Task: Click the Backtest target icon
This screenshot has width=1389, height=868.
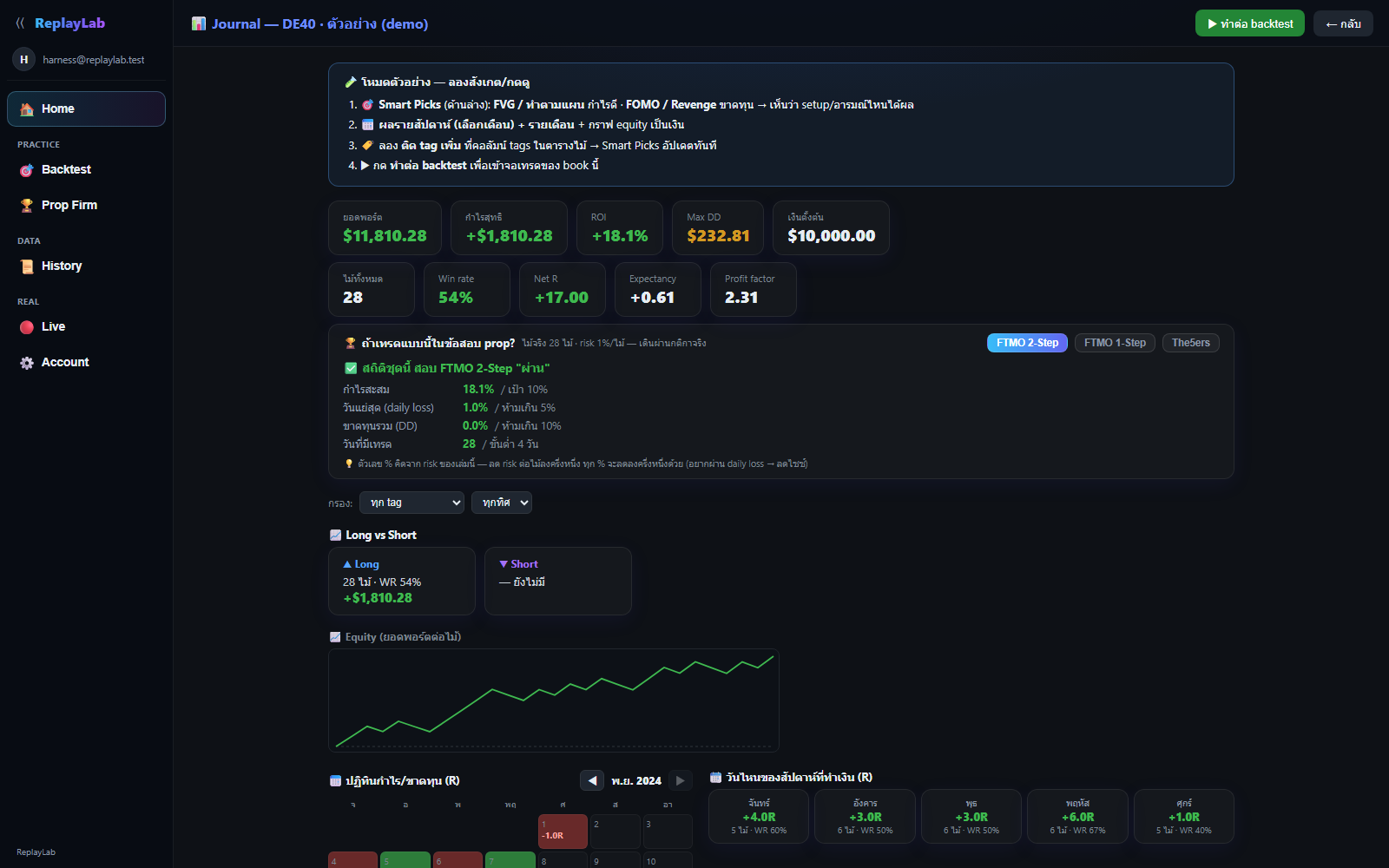Action: [27, 170]
